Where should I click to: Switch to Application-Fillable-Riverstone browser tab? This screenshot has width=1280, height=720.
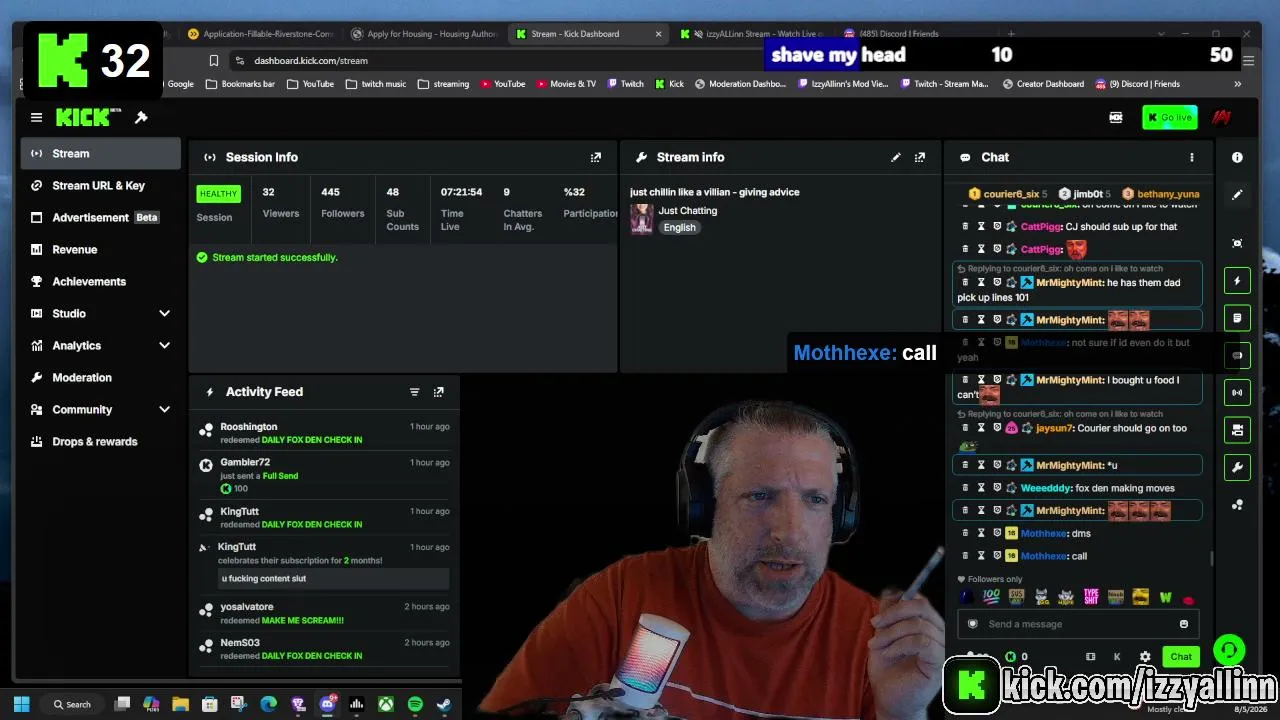(x=261, y=34)
